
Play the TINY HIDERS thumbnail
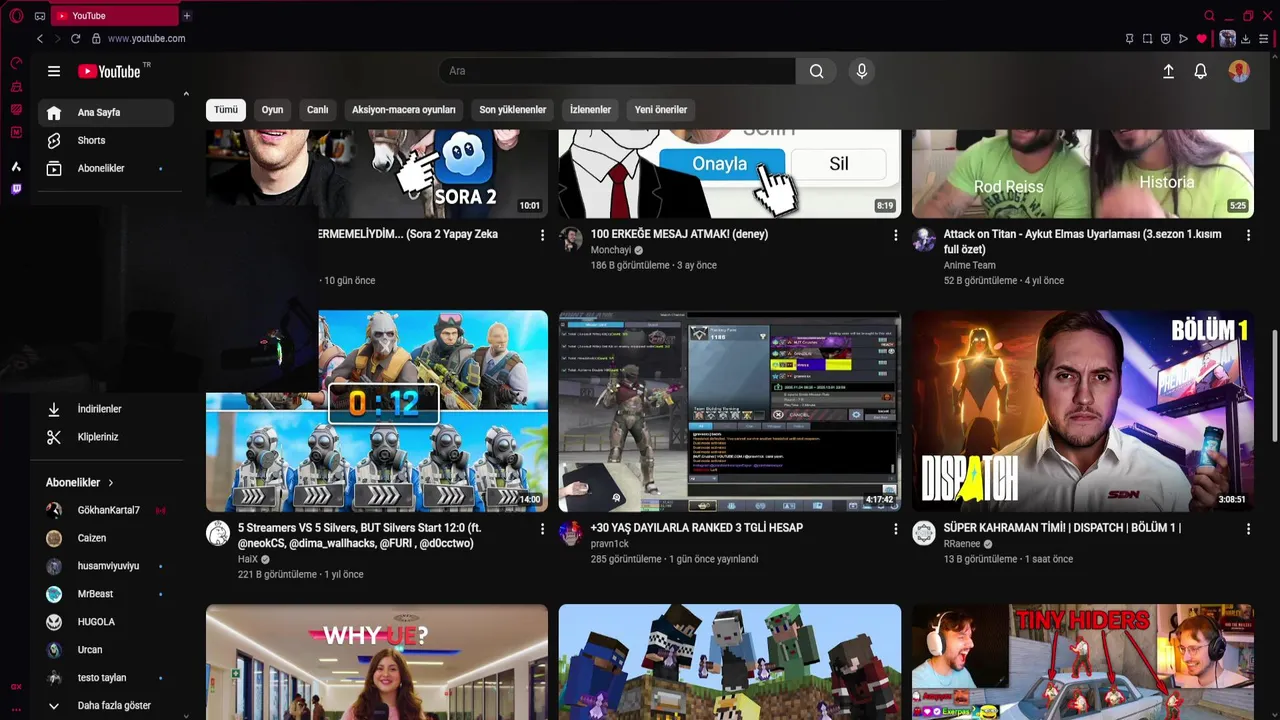coord(1083,662)
